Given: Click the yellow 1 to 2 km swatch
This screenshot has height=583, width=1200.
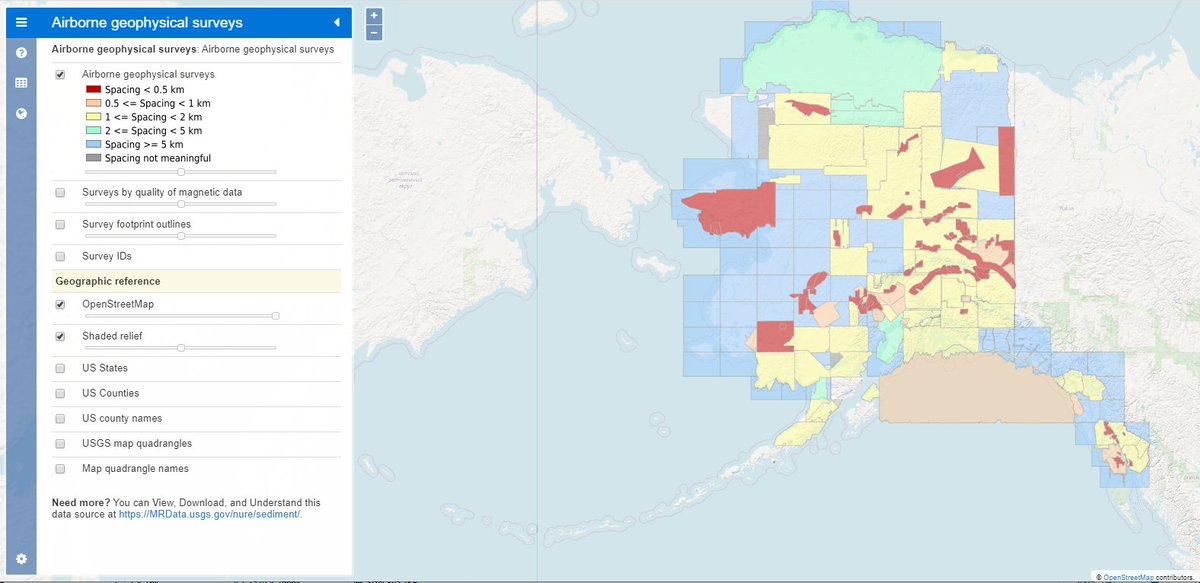Looking at the screenshot, I should (92, 117).
